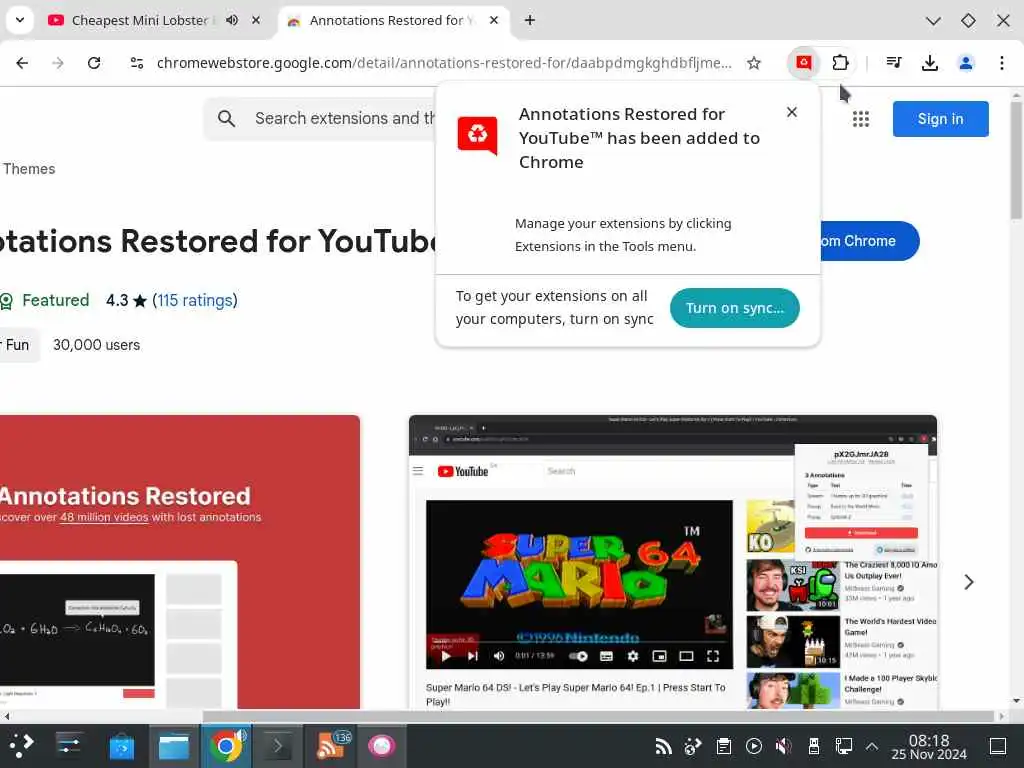This screenshot has width=1024, height=768.
Task: Open the clipboard tray icon
Action: pos(724,746)
